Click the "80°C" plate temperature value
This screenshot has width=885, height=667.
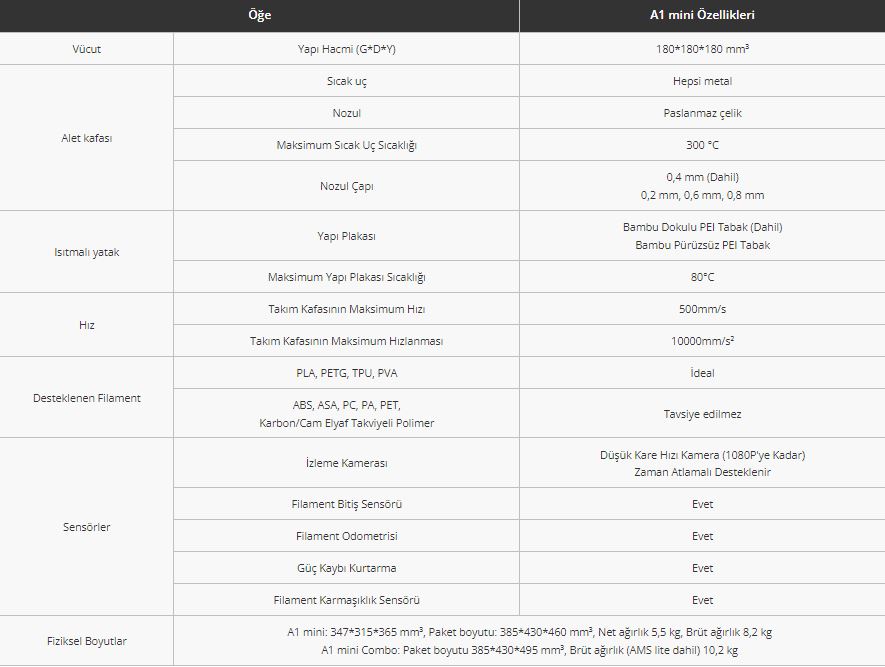point(702,277)
